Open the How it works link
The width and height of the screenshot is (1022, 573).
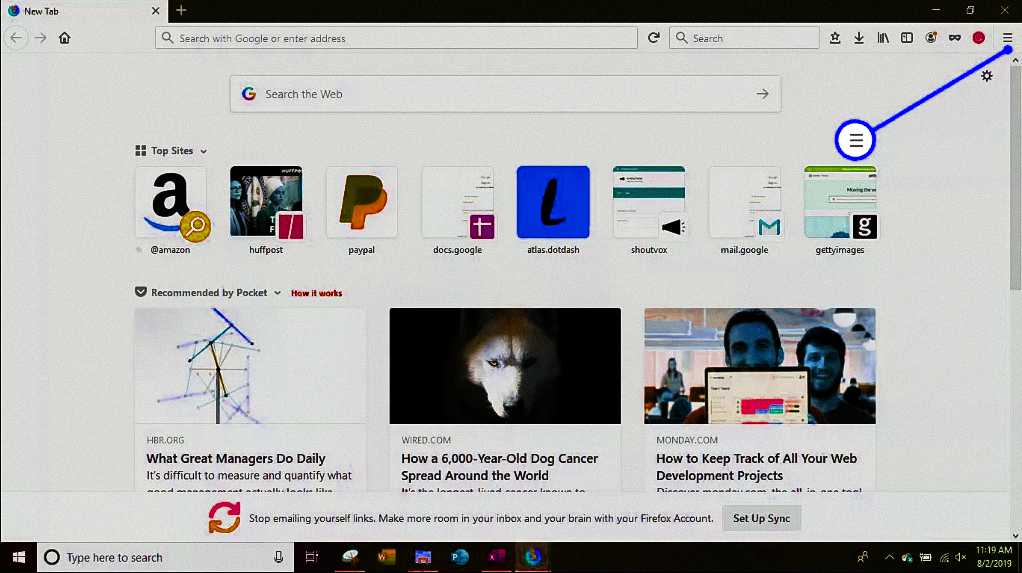coord(316,293)
